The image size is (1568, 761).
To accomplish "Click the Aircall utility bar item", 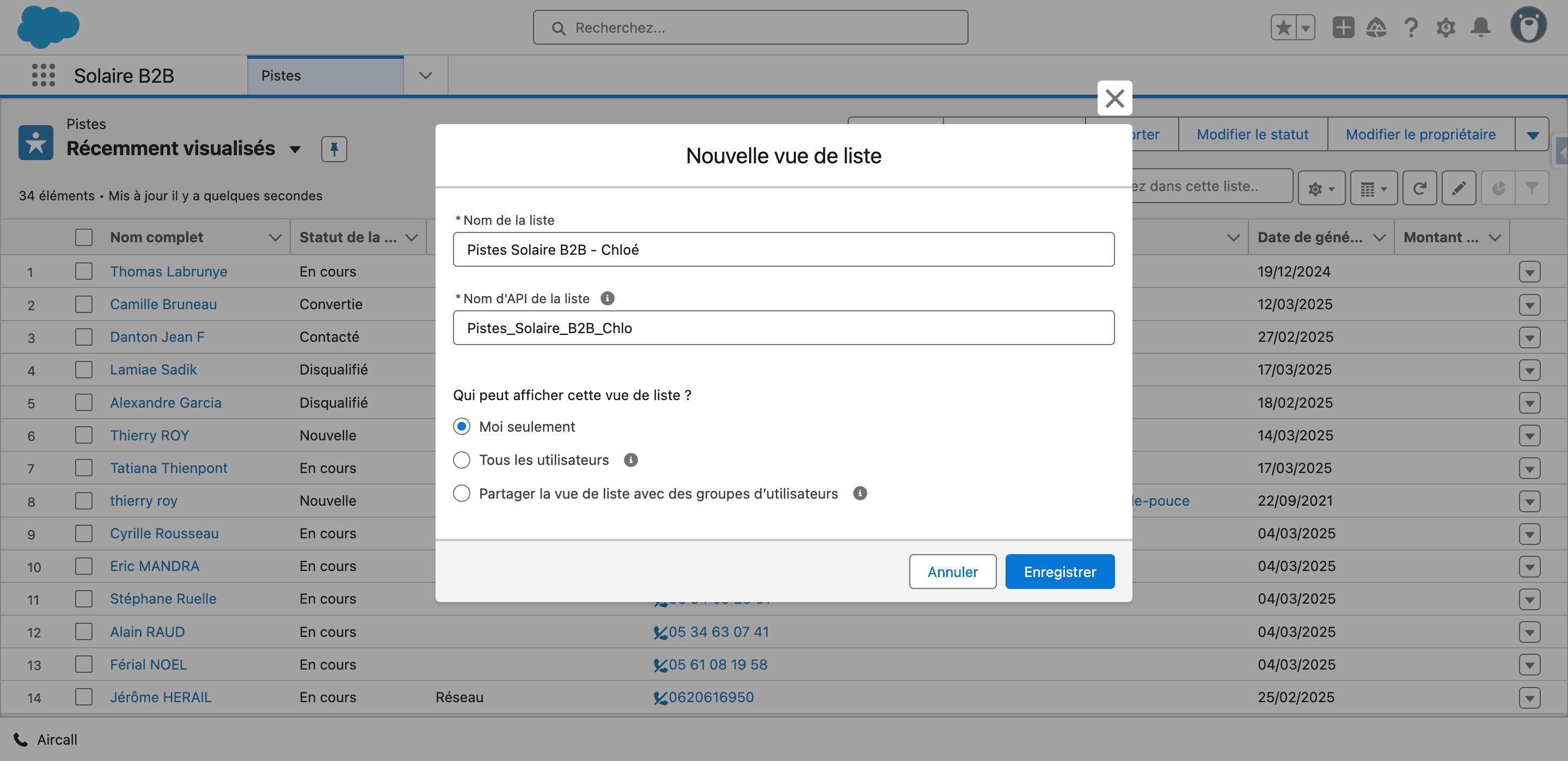I will [x=46, y=740].
